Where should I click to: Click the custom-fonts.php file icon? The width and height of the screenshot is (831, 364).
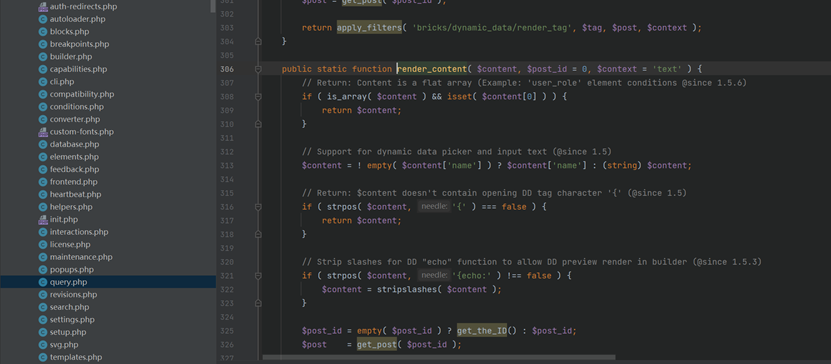pyautogui.click(x=43, y=132)
